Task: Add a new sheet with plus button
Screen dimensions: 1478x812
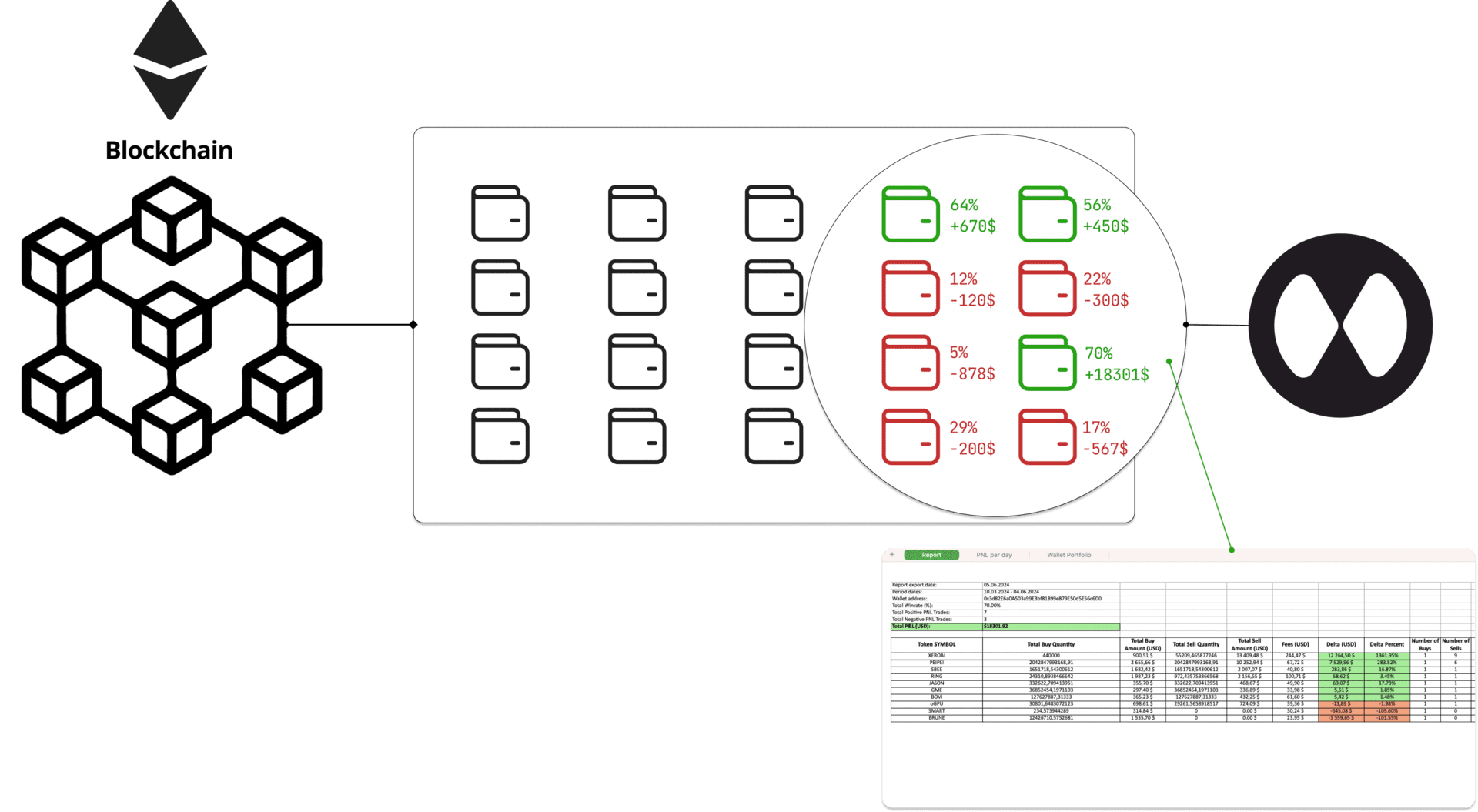Action: click(x=892, y=554)
